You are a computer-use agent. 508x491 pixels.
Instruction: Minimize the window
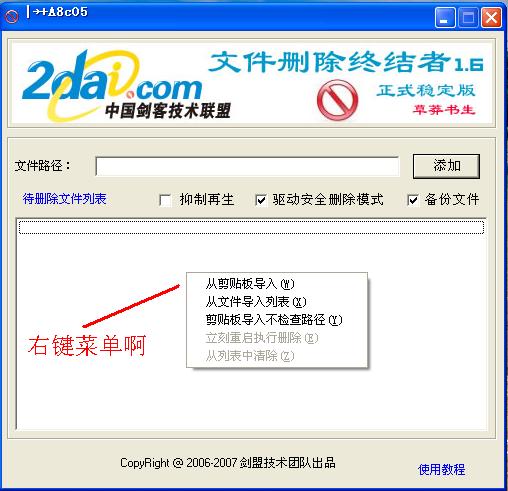pyautogui.click(x=445, y=17)
